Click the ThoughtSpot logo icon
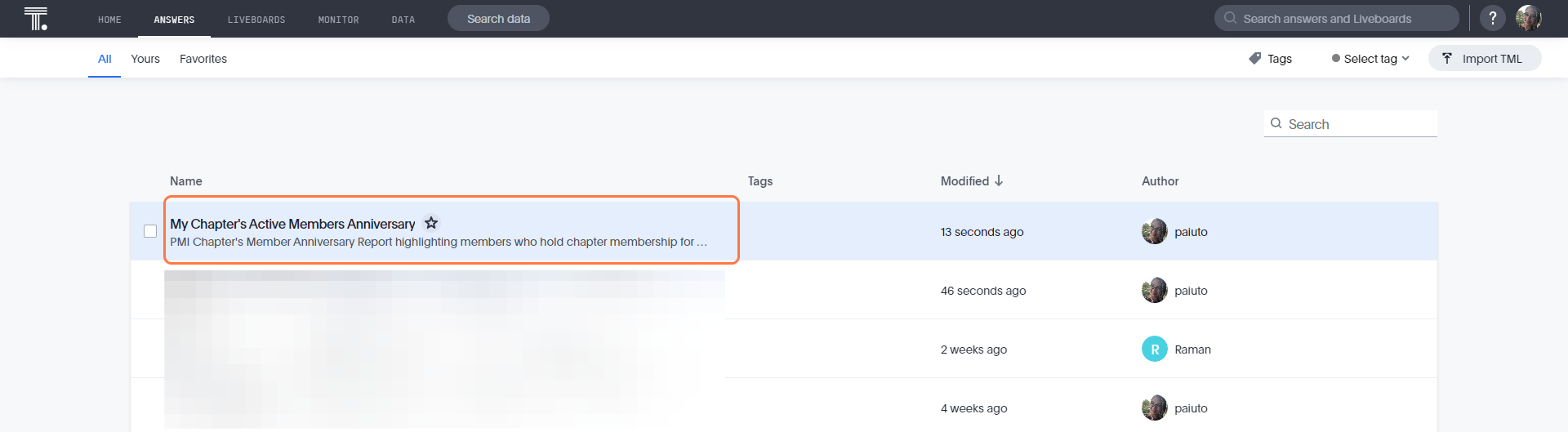1568x432 pixels. tap(36, 19)
